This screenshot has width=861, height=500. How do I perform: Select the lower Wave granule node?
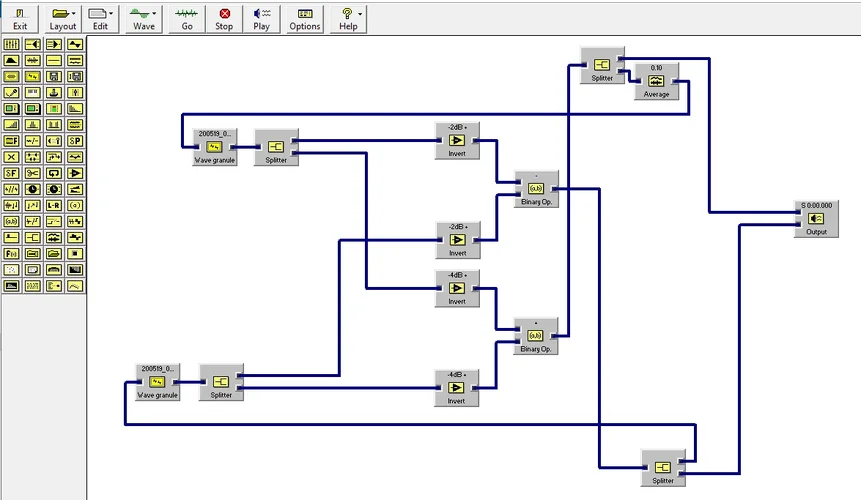tap(158, 382)
